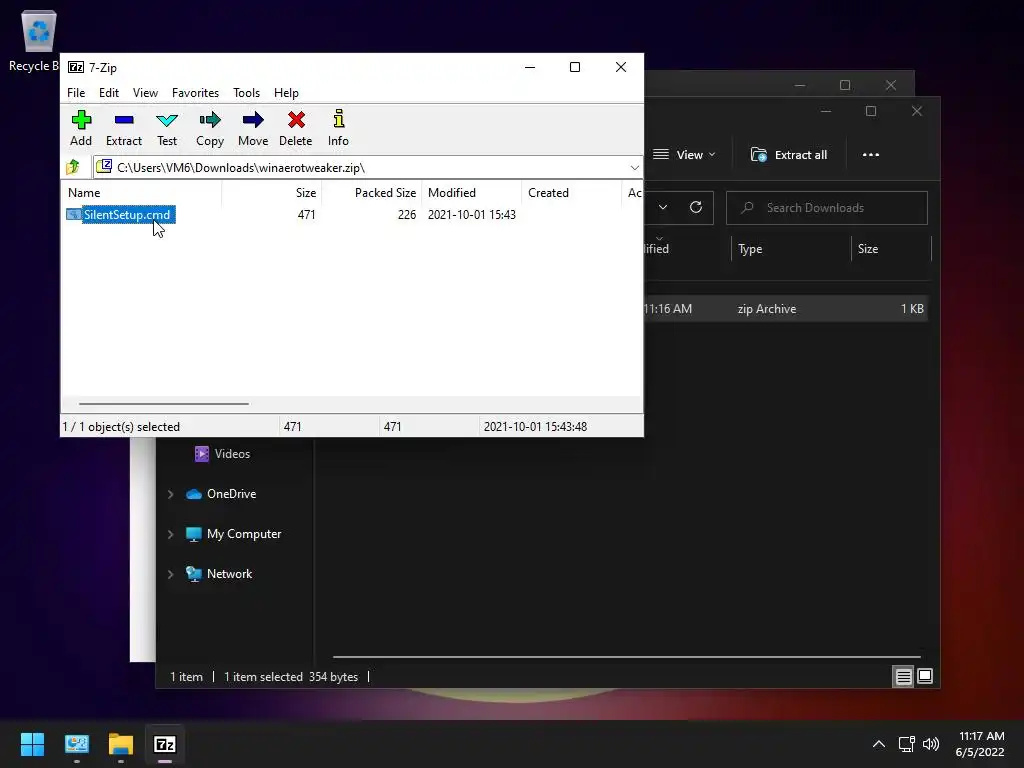Open the Tools menu in 7-Zip

(246, 93)
